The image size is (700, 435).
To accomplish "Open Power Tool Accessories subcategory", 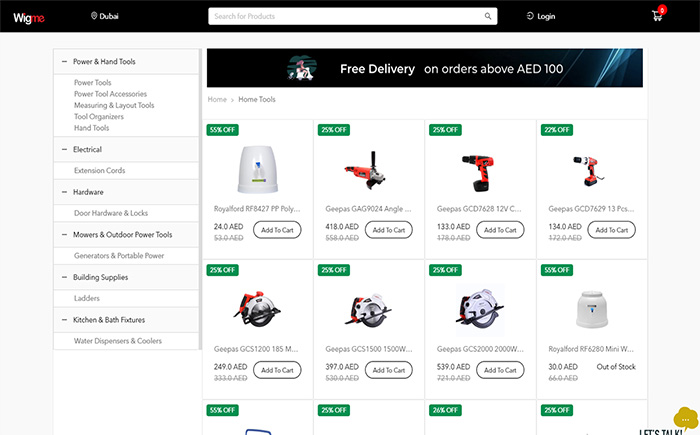I will [110, 94].
